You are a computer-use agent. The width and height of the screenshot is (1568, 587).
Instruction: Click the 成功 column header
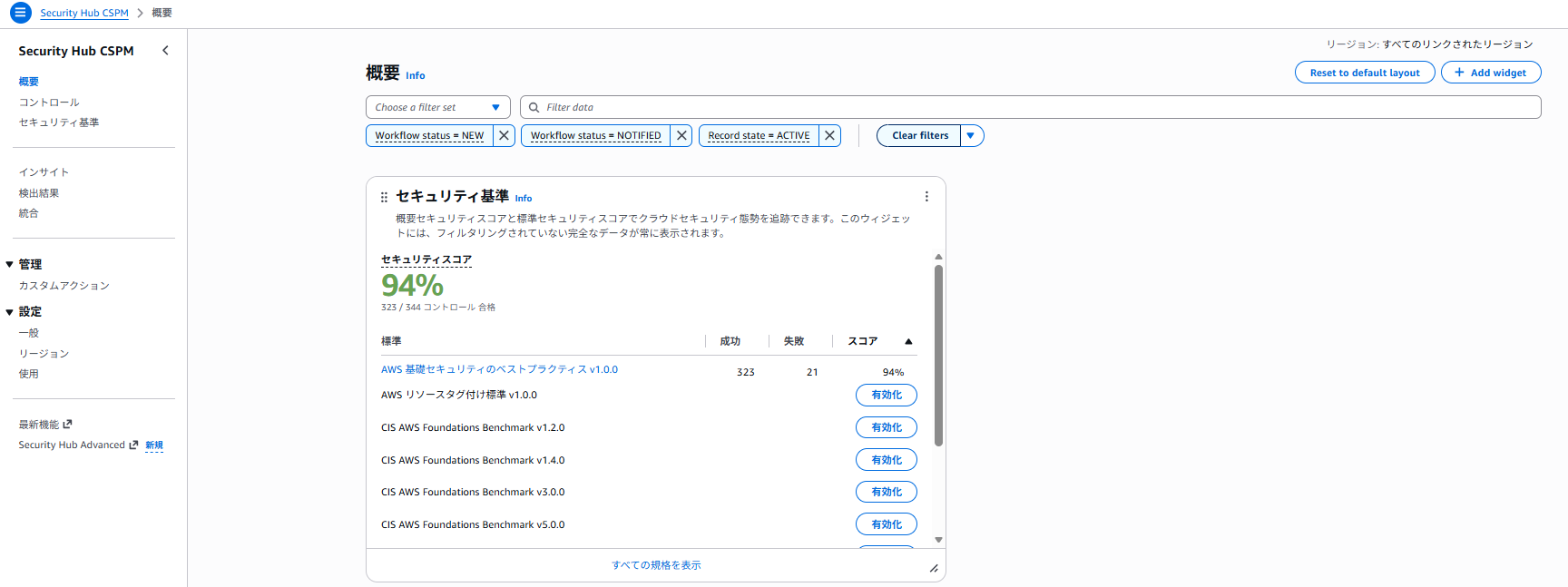point(730,341)
